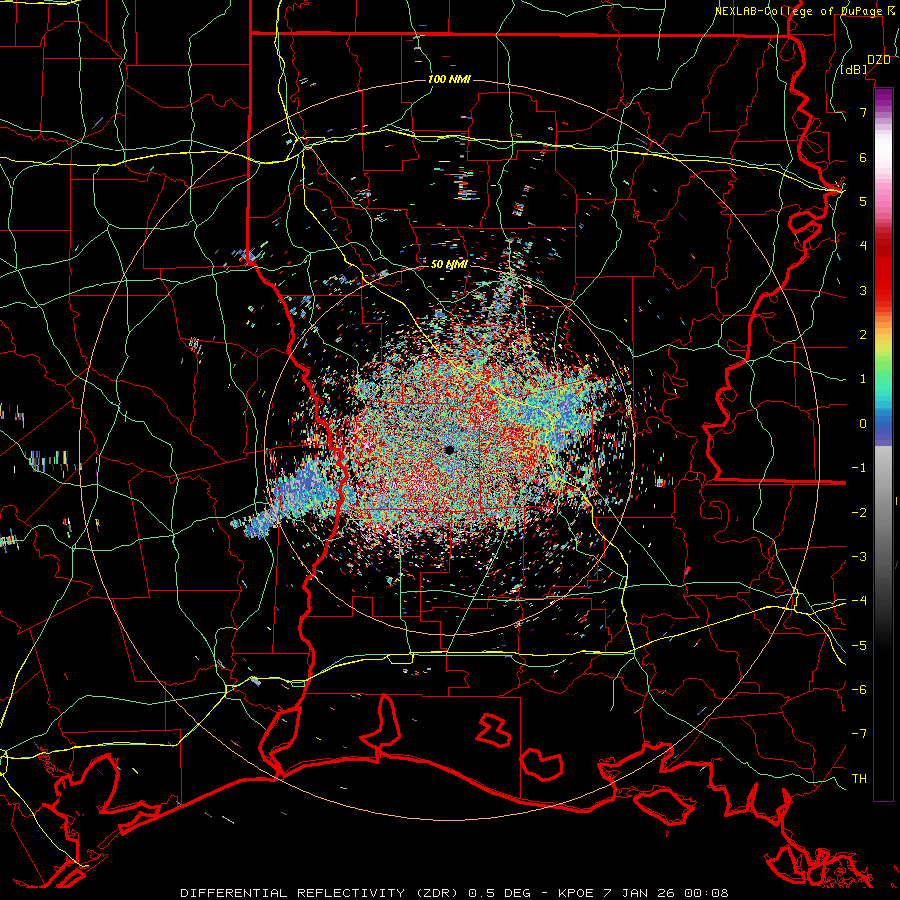This screenshot has width=900, height=900.
Task: Click the TH threshold label
Action: 859,779
